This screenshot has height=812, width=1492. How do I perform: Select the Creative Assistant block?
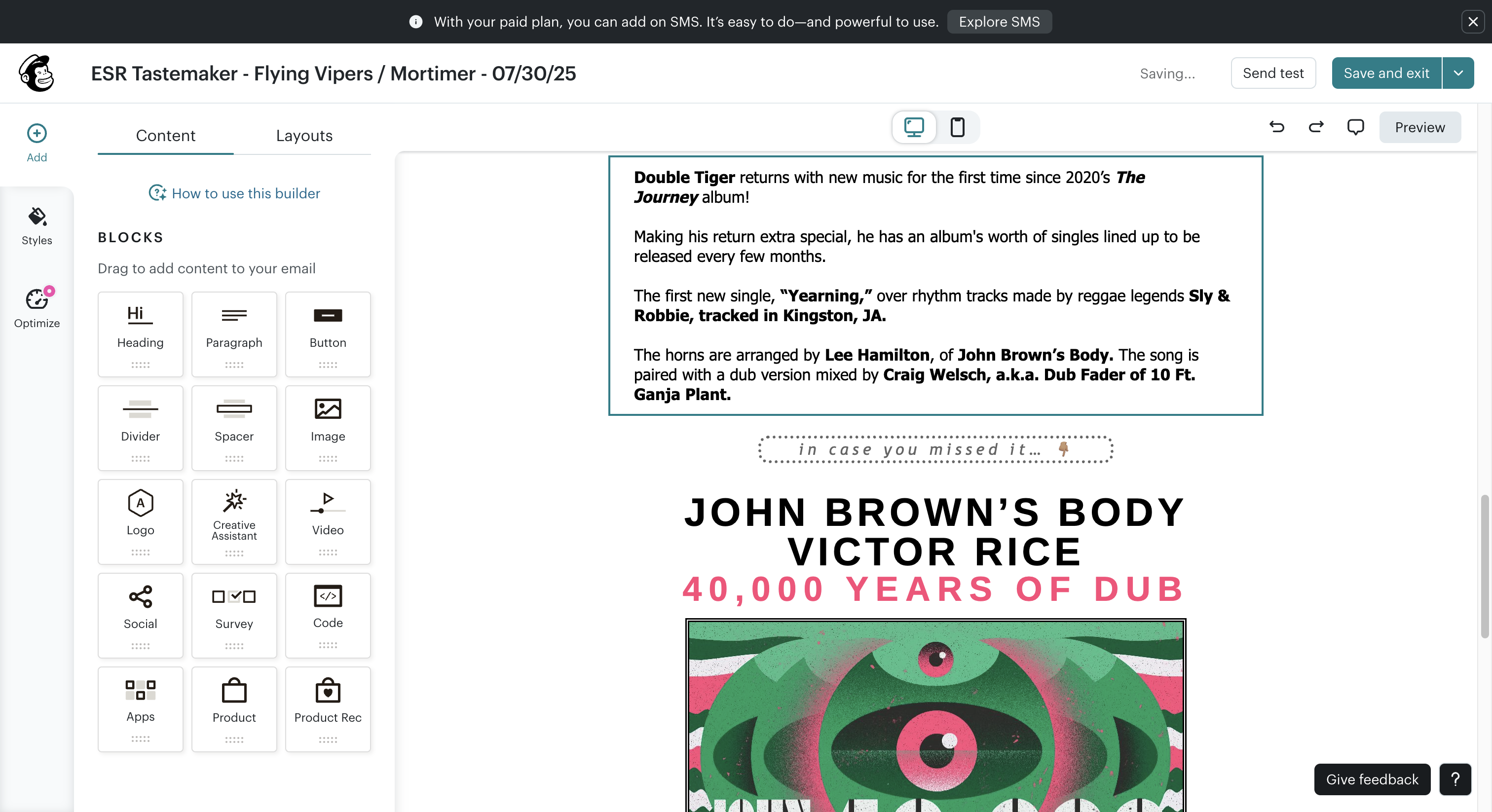coord(234,522)
